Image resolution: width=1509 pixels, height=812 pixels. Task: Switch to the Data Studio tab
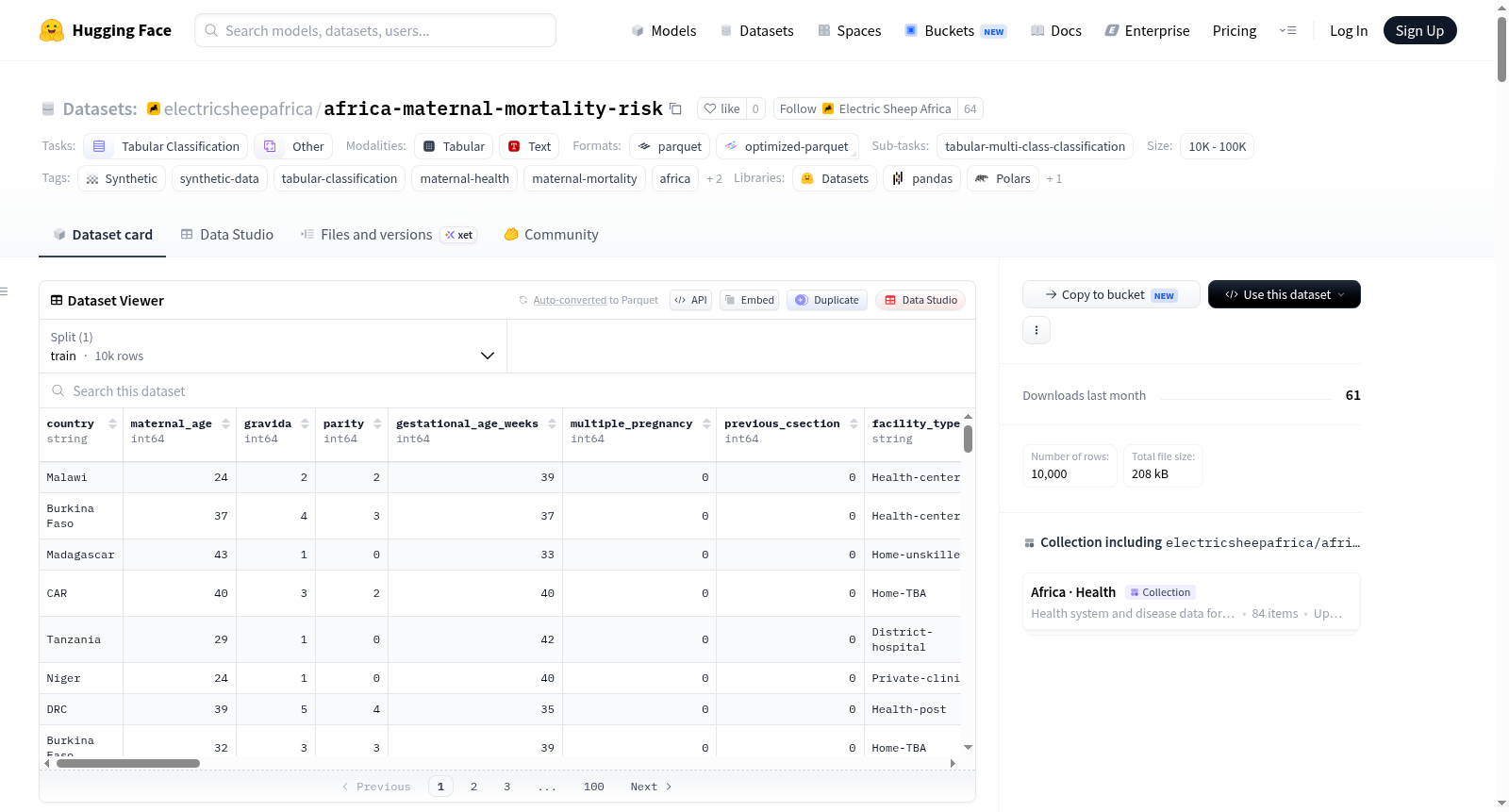pos(227,235)
